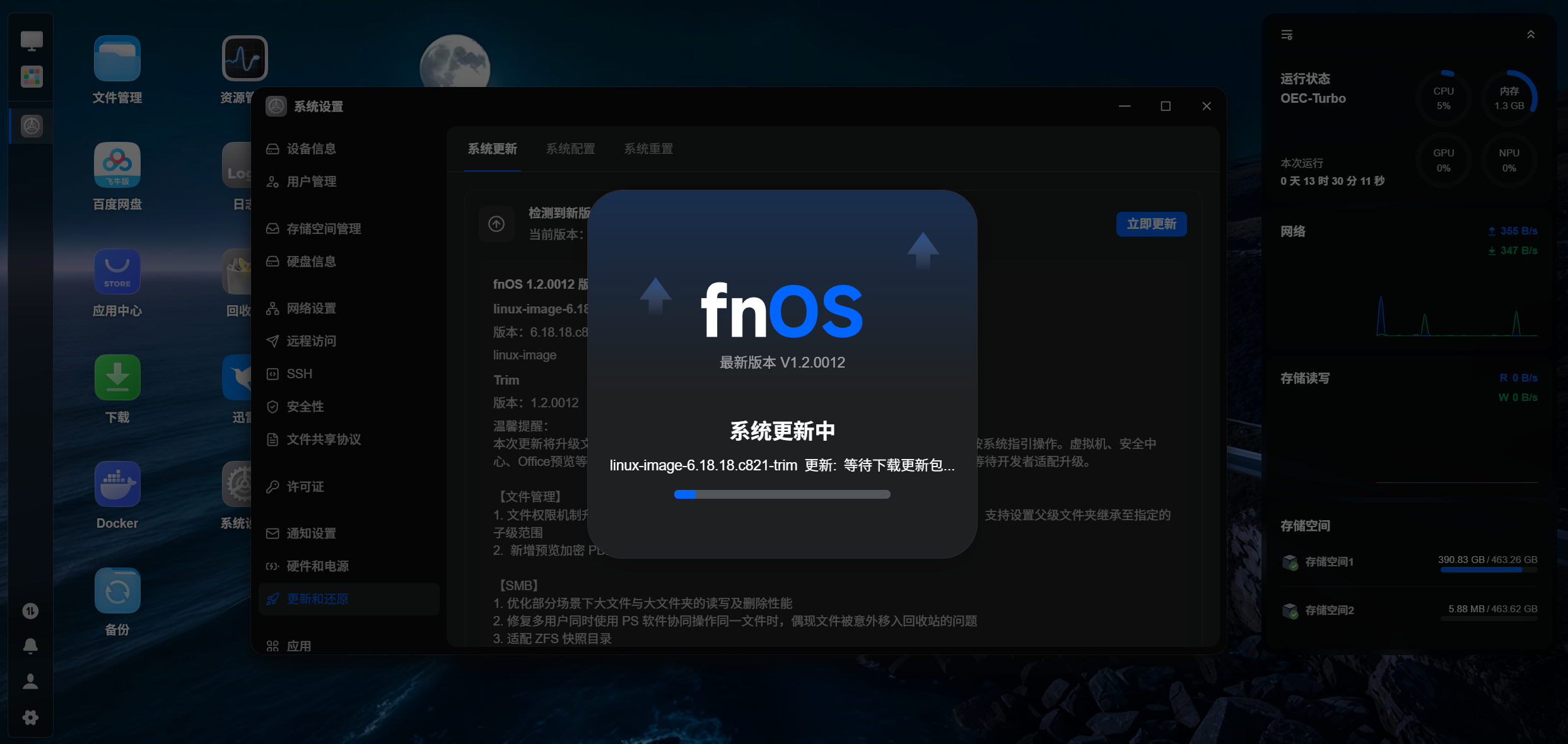Open the 百度网盘 desktop app icon
The image size is (1568, 744).
point(117,165)
